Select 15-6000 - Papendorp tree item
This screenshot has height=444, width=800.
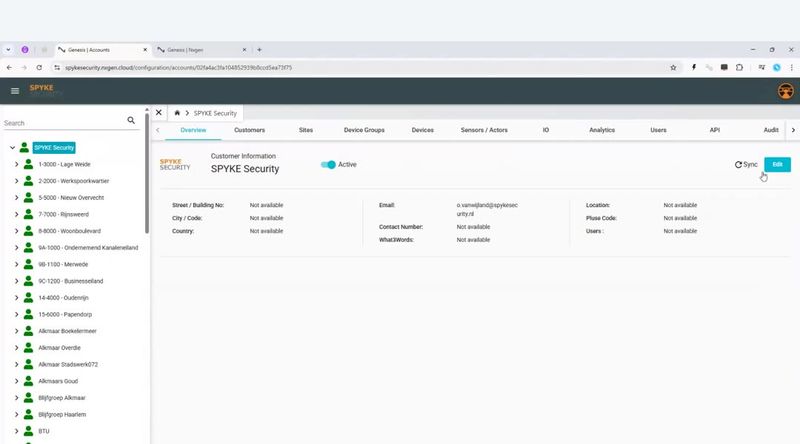pos(65,314)
